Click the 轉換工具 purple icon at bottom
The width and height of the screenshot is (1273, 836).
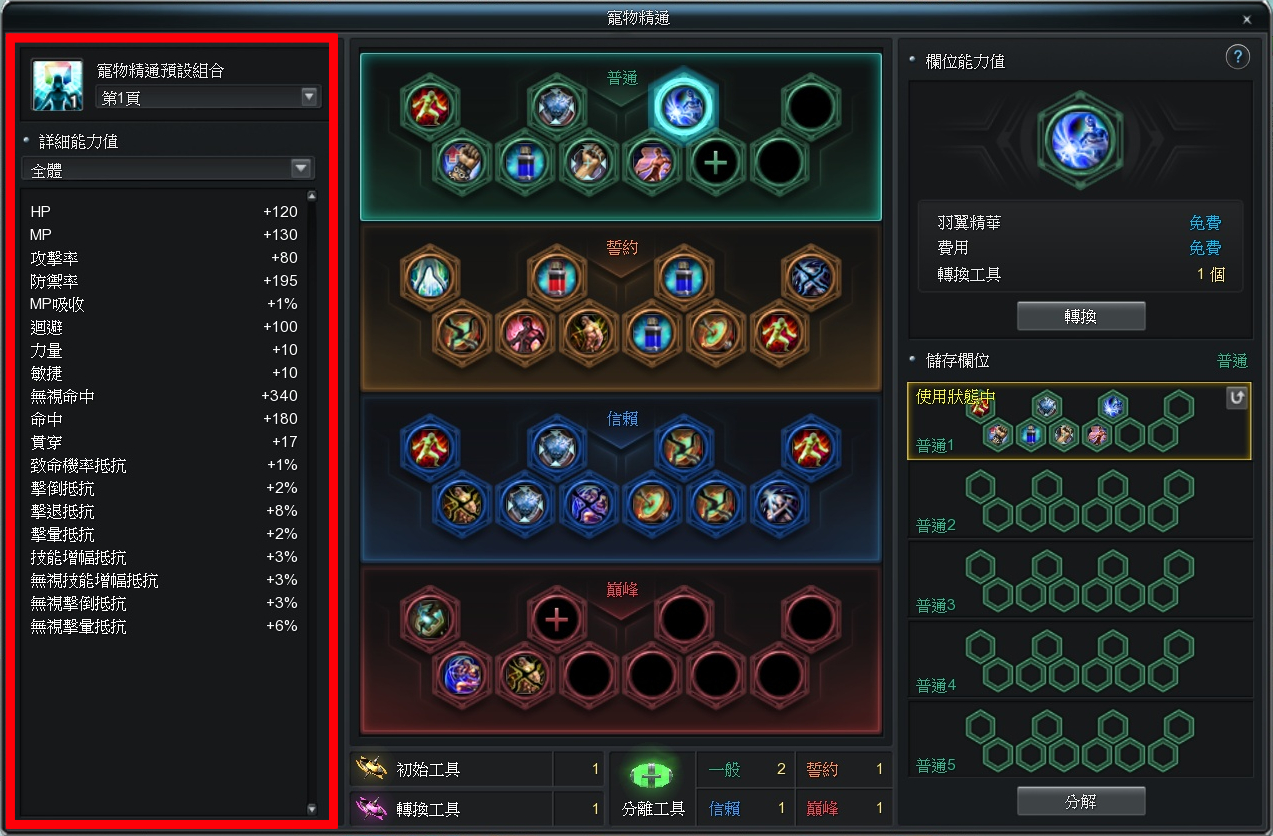373,808
